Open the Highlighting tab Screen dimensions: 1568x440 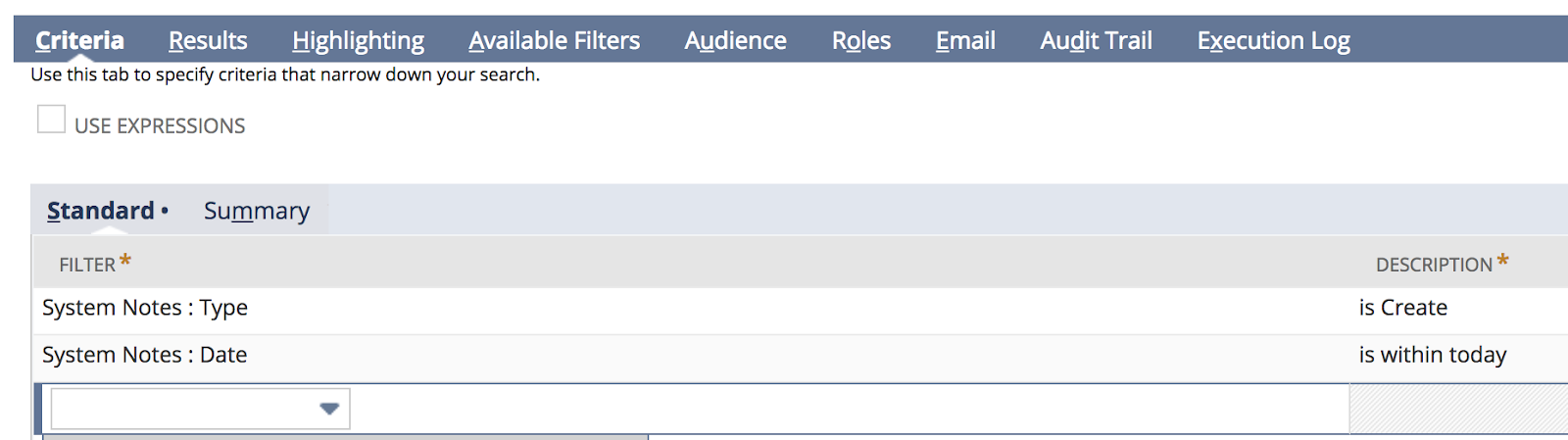click(358, 40)
